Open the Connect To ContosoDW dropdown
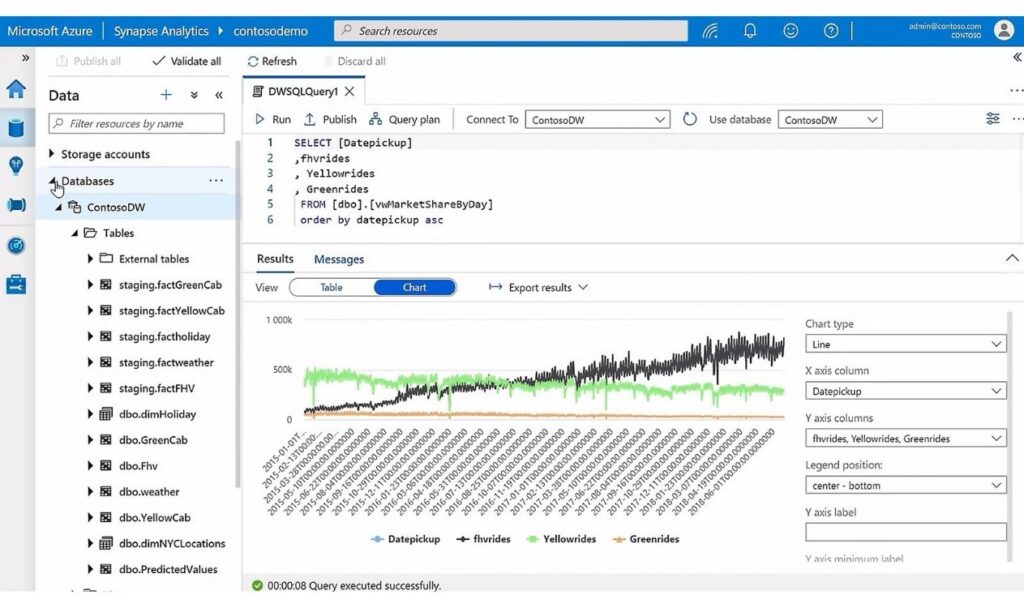This screenshot has width=1024, height=608. 598,120
